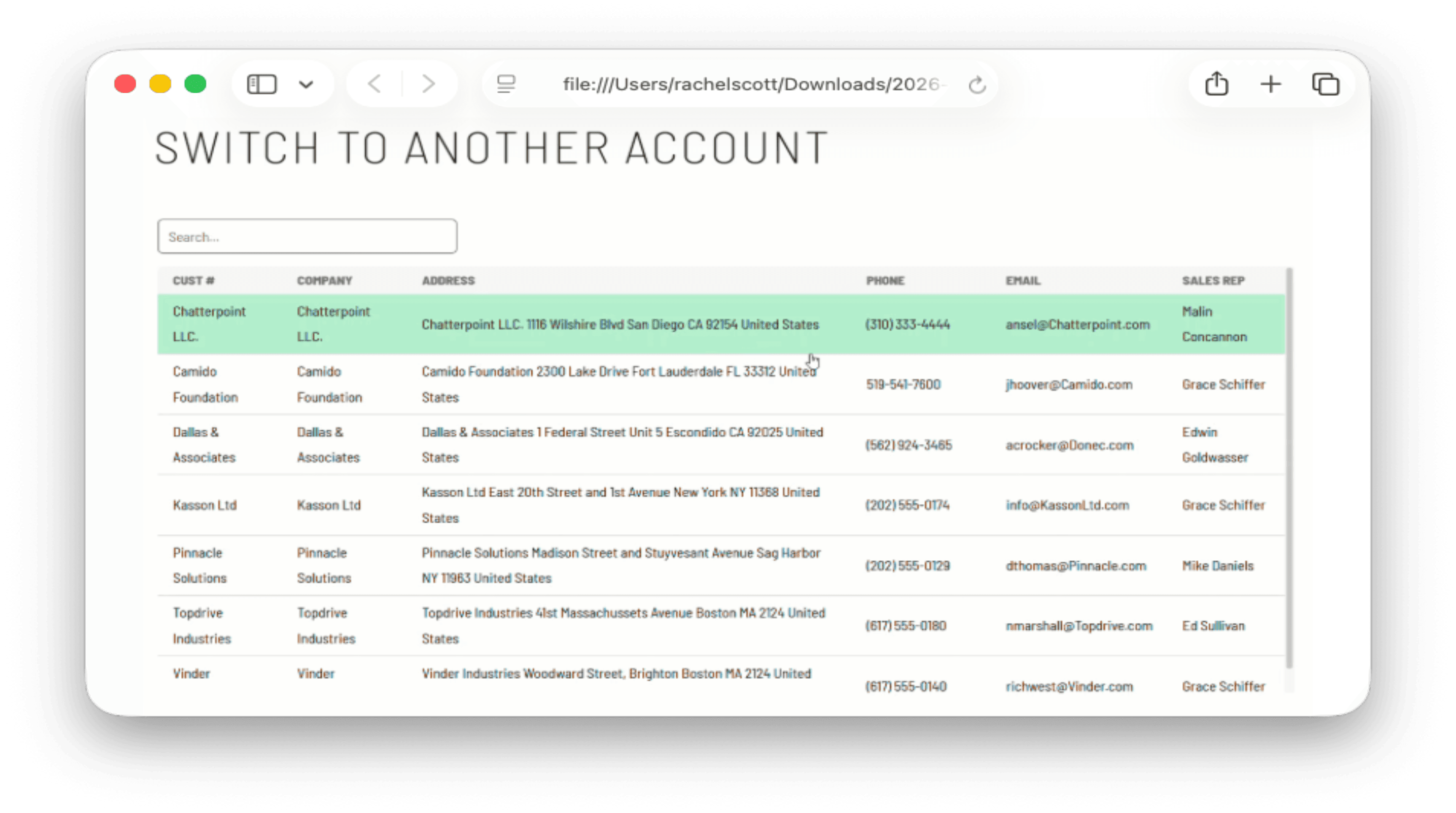
Task: Click the Dallas & Associates 1 Federal Street address
Action: click(622, 444)
